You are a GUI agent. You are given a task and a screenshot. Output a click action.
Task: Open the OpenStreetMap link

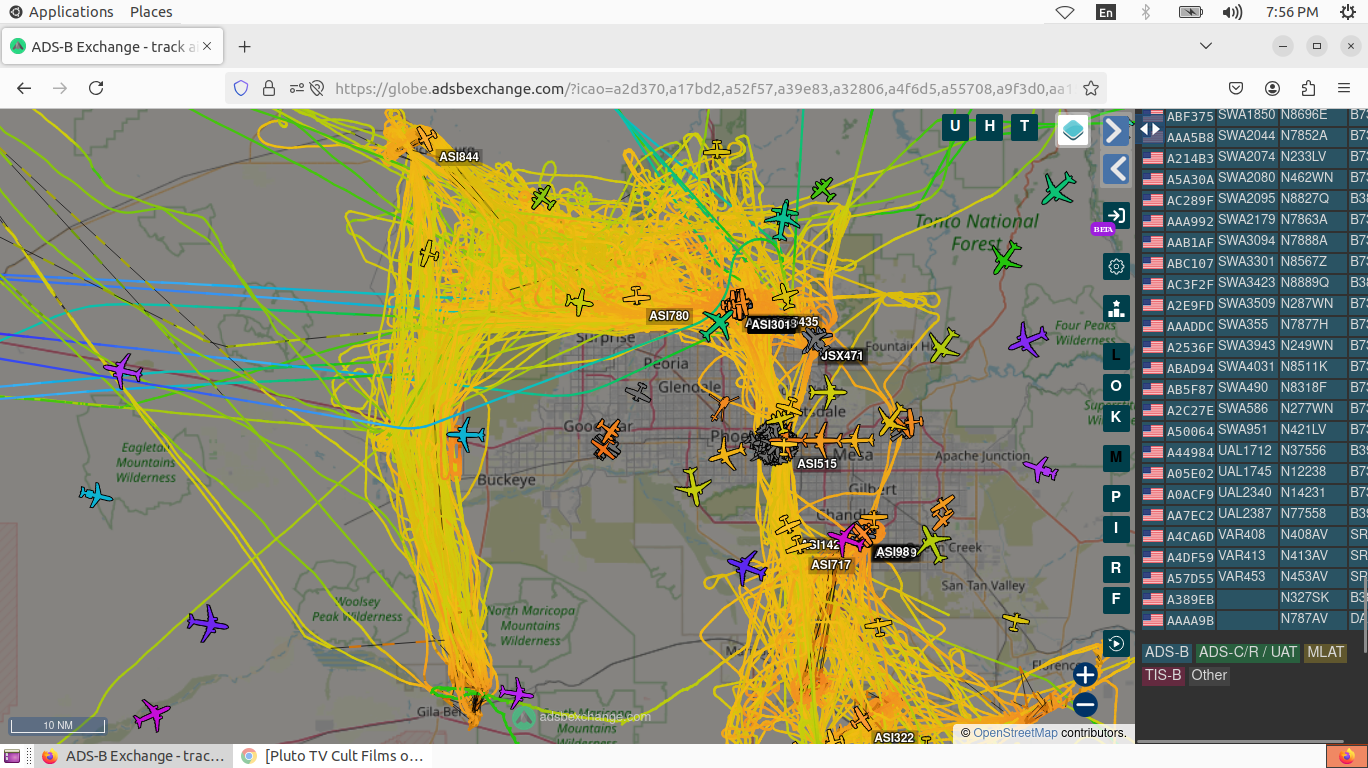tap(1015, 733)
